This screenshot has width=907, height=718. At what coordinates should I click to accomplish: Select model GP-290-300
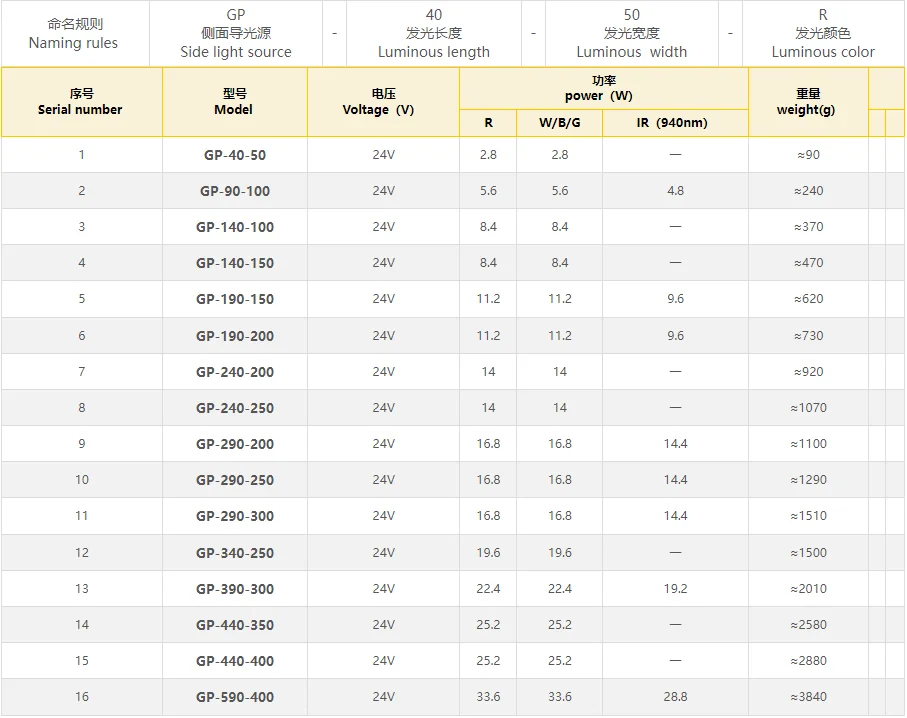coord(235,516)
